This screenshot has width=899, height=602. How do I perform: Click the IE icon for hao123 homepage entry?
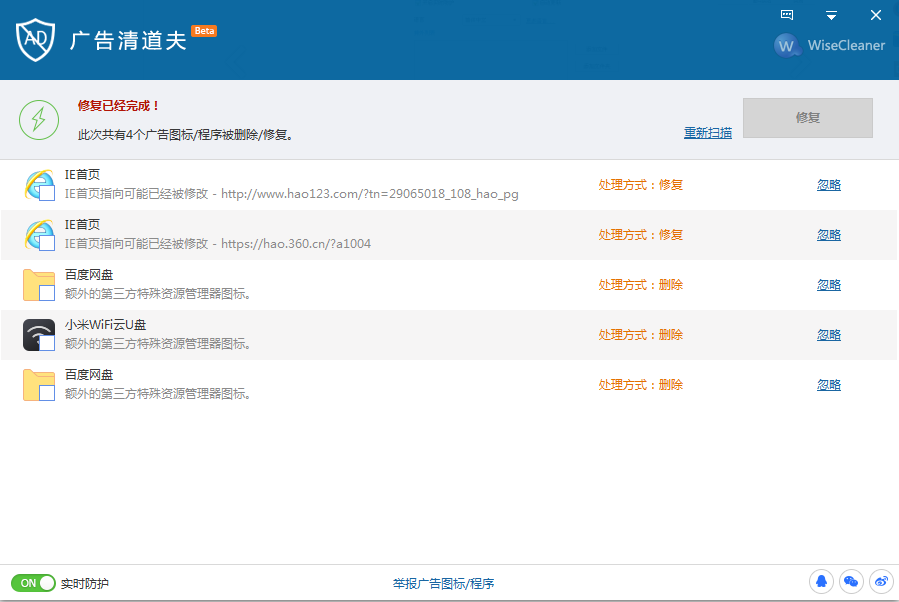point(40,185)
